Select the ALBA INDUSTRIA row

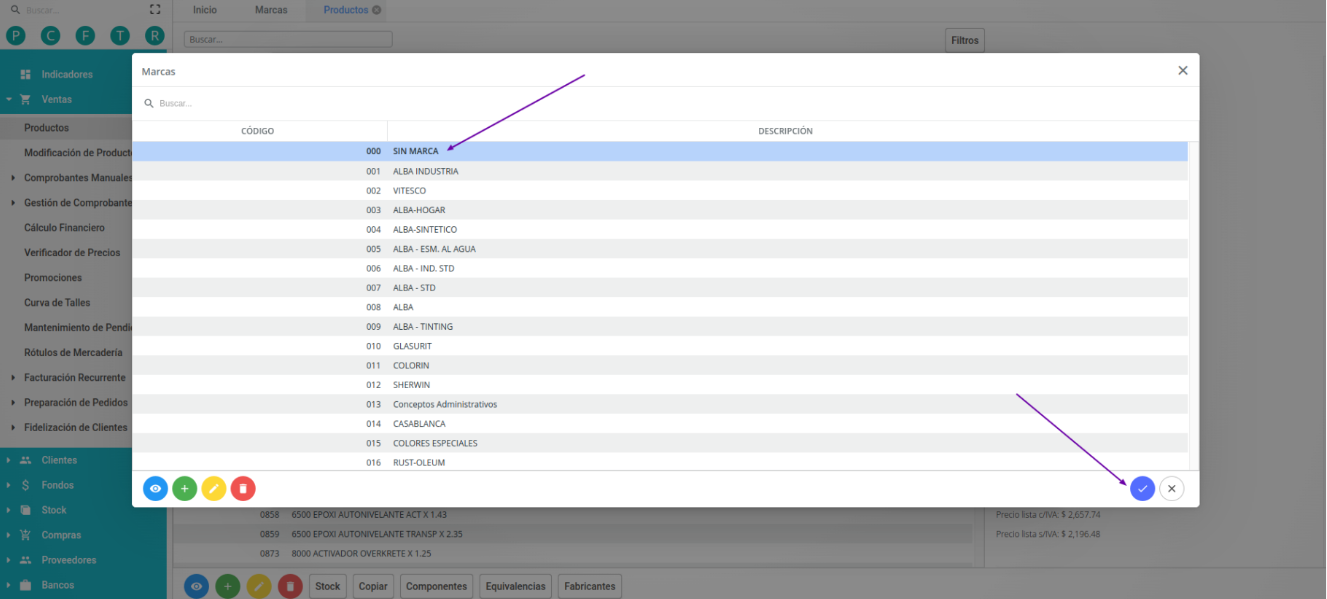pyautogui.click(x=660, y=171)
